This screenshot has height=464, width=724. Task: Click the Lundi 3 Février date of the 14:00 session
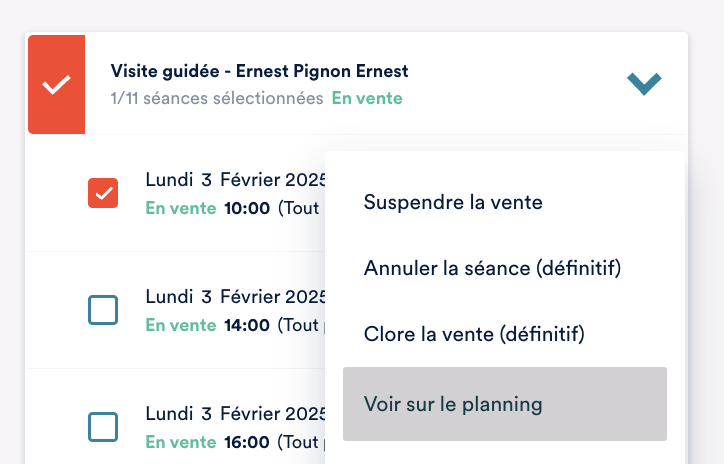[x=230, y=297]
